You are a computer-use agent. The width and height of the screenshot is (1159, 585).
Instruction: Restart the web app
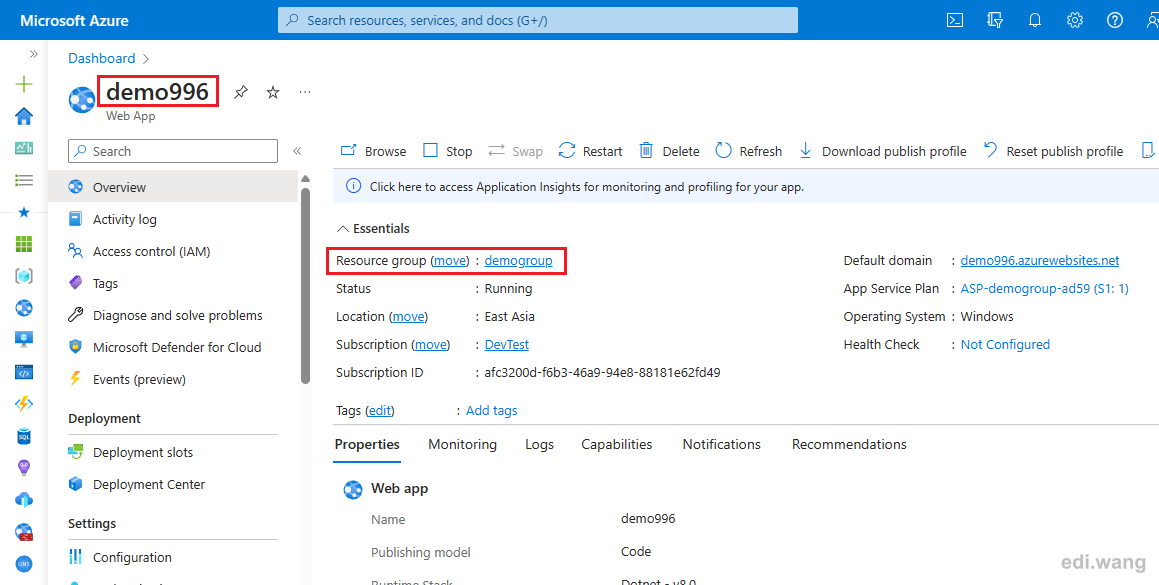click(591, 151)
